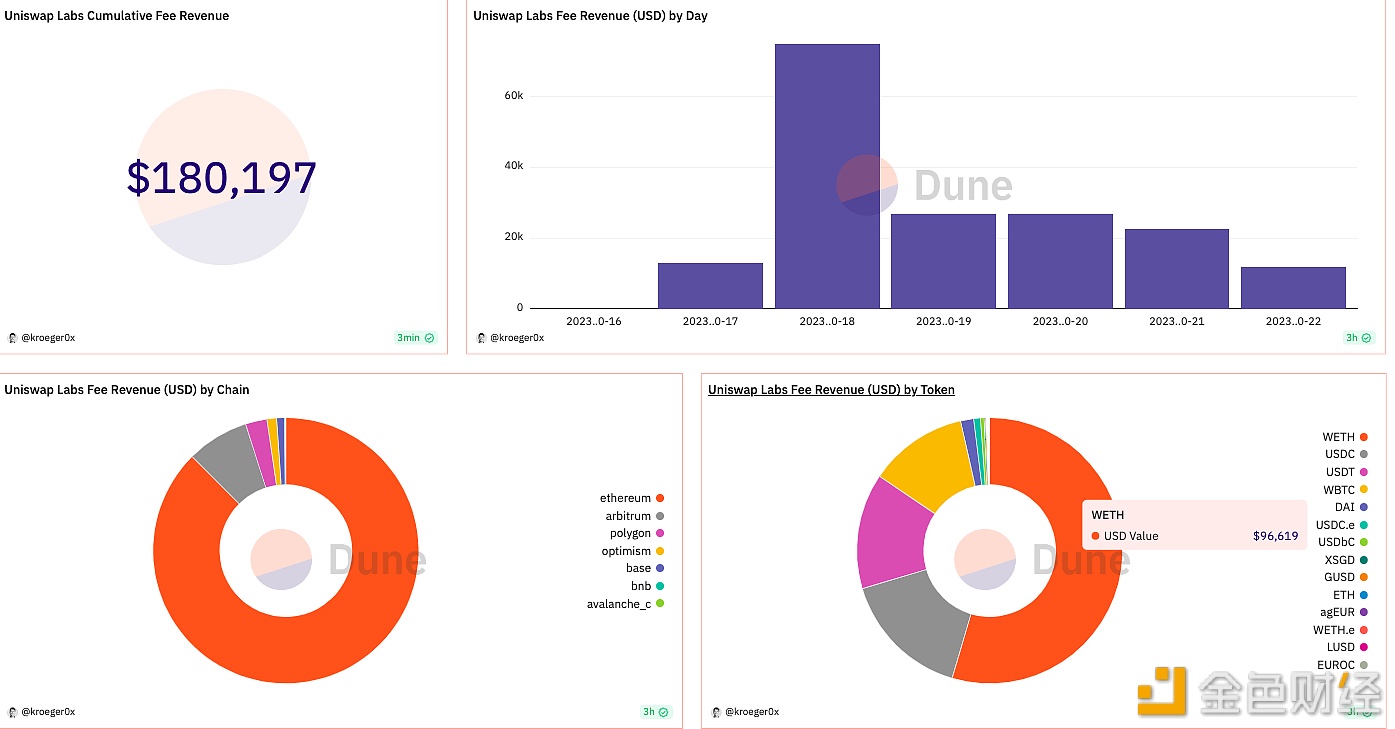
Task: Click the orange WETH color dot in the token legend
Action: (1363, 437)
